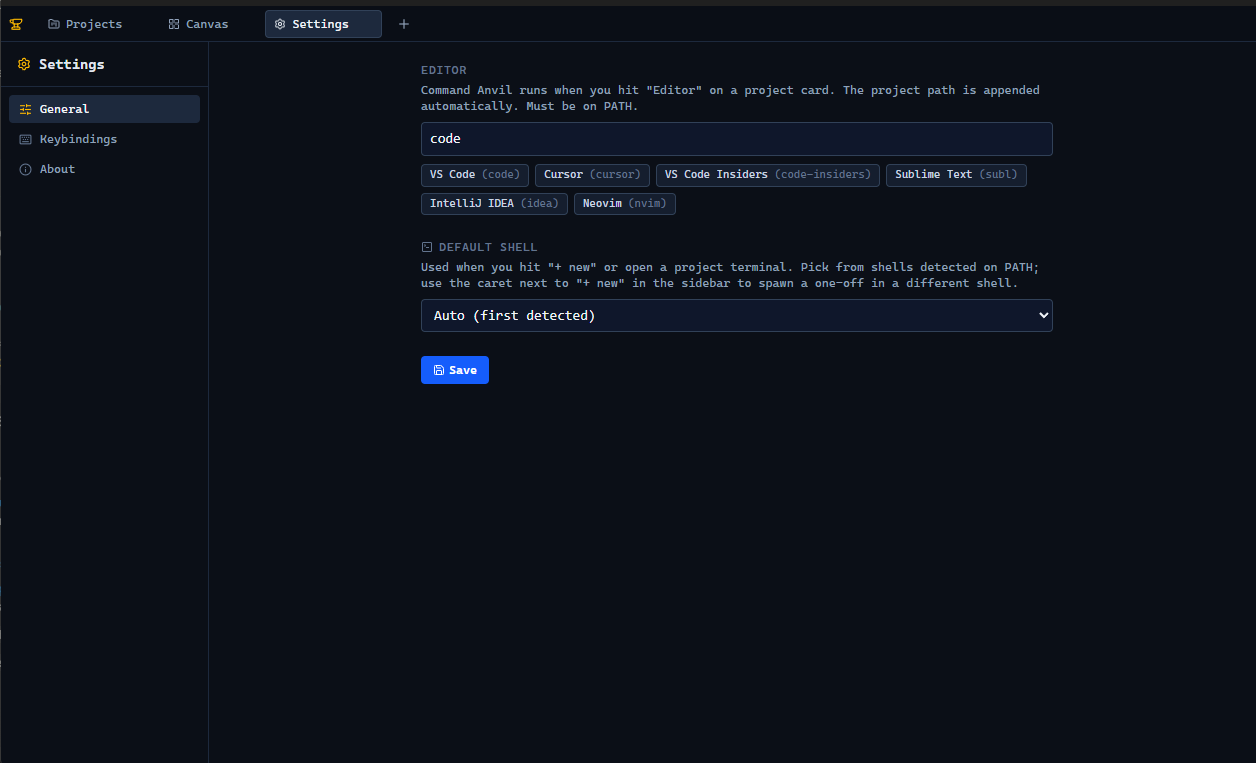Open the About section
The image size is (1256, 763).
pyautogui.click(x=104, y=169)
